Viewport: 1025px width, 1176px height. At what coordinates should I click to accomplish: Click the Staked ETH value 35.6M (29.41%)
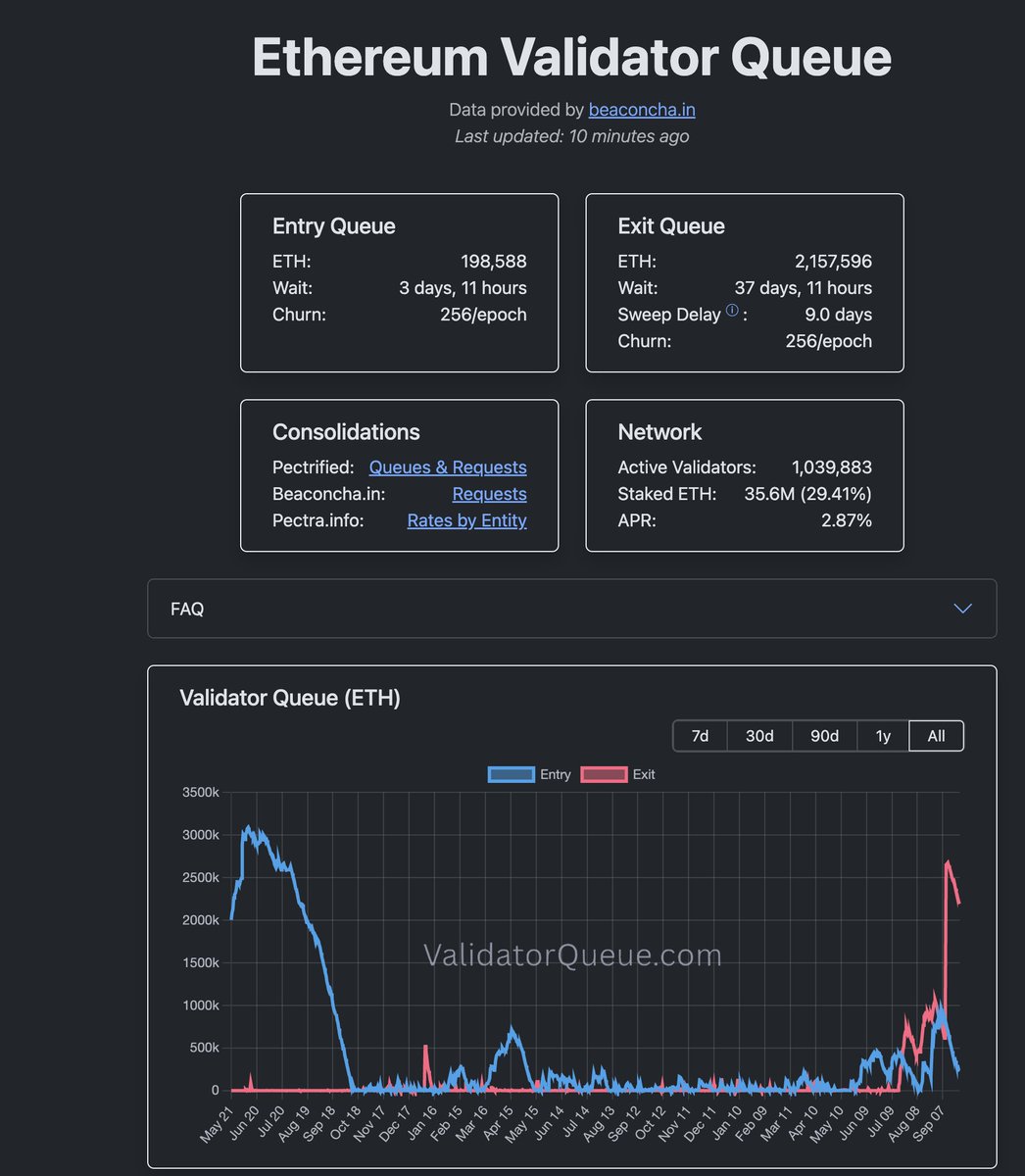[x=807, y=494]
